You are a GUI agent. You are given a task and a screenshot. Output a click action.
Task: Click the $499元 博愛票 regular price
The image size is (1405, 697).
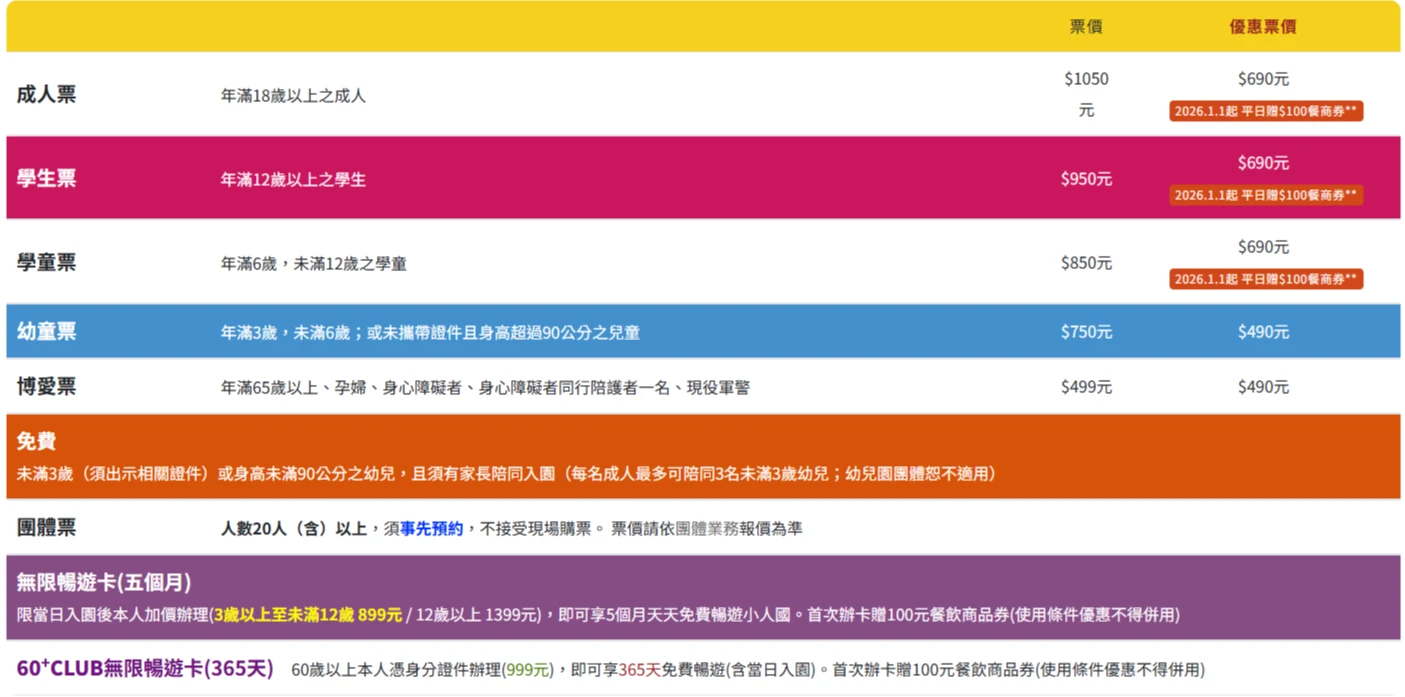click(x=1086, y=387)
